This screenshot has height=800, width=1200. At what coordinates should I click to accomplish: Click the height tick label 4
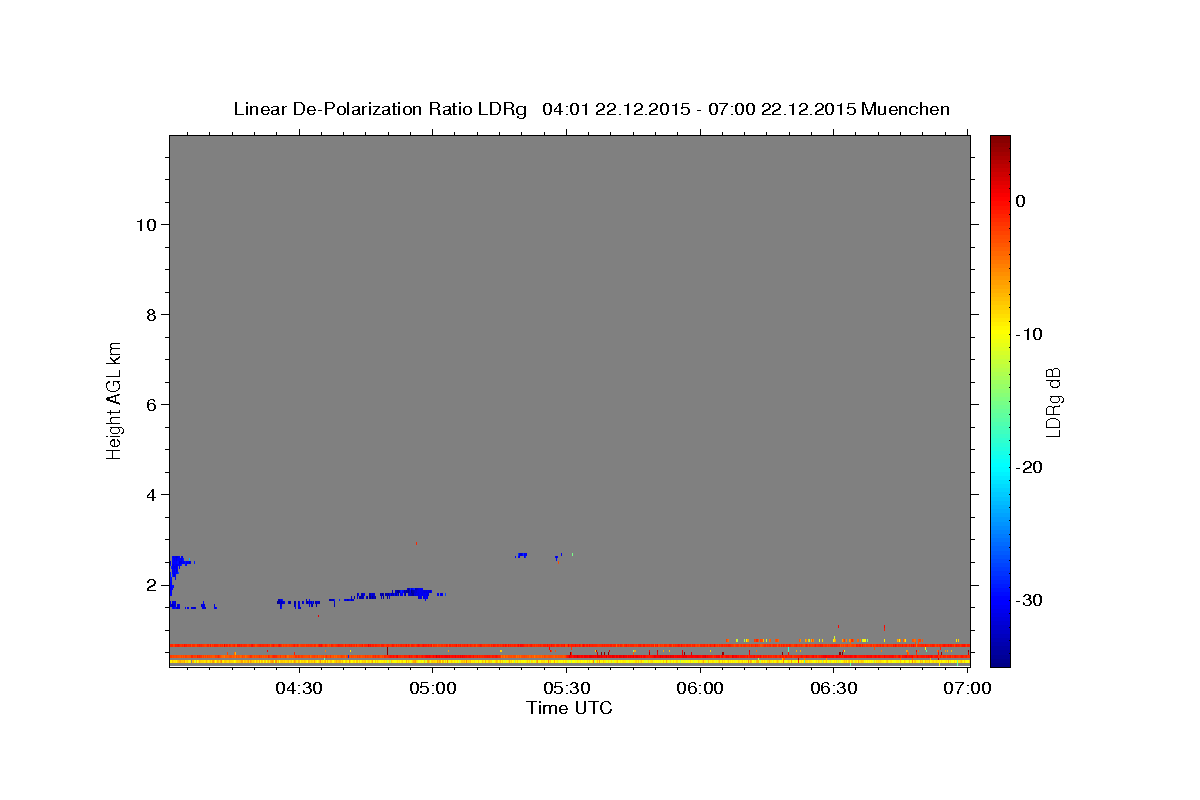152,495
